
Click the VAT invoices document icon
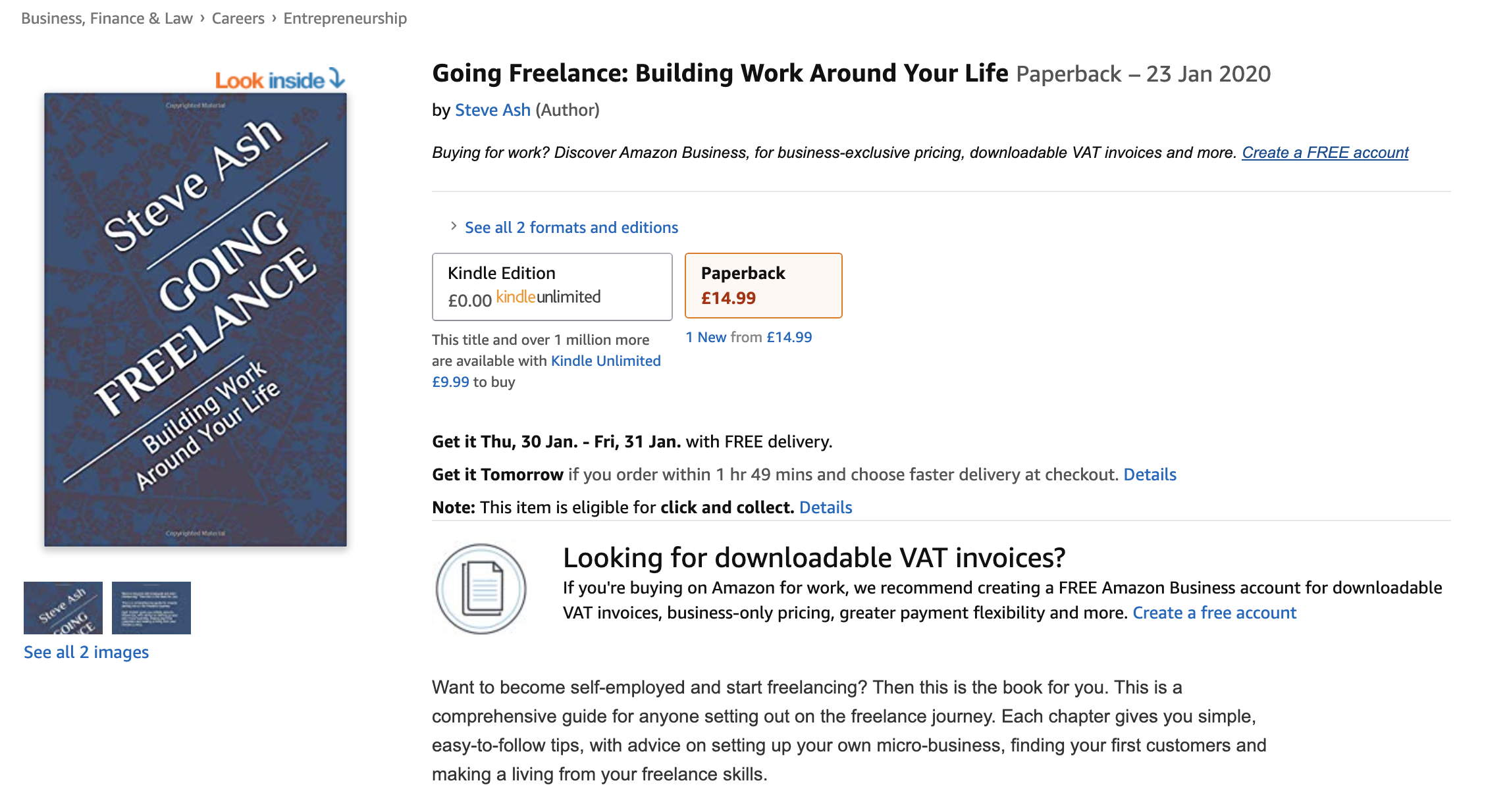point(481,588)
